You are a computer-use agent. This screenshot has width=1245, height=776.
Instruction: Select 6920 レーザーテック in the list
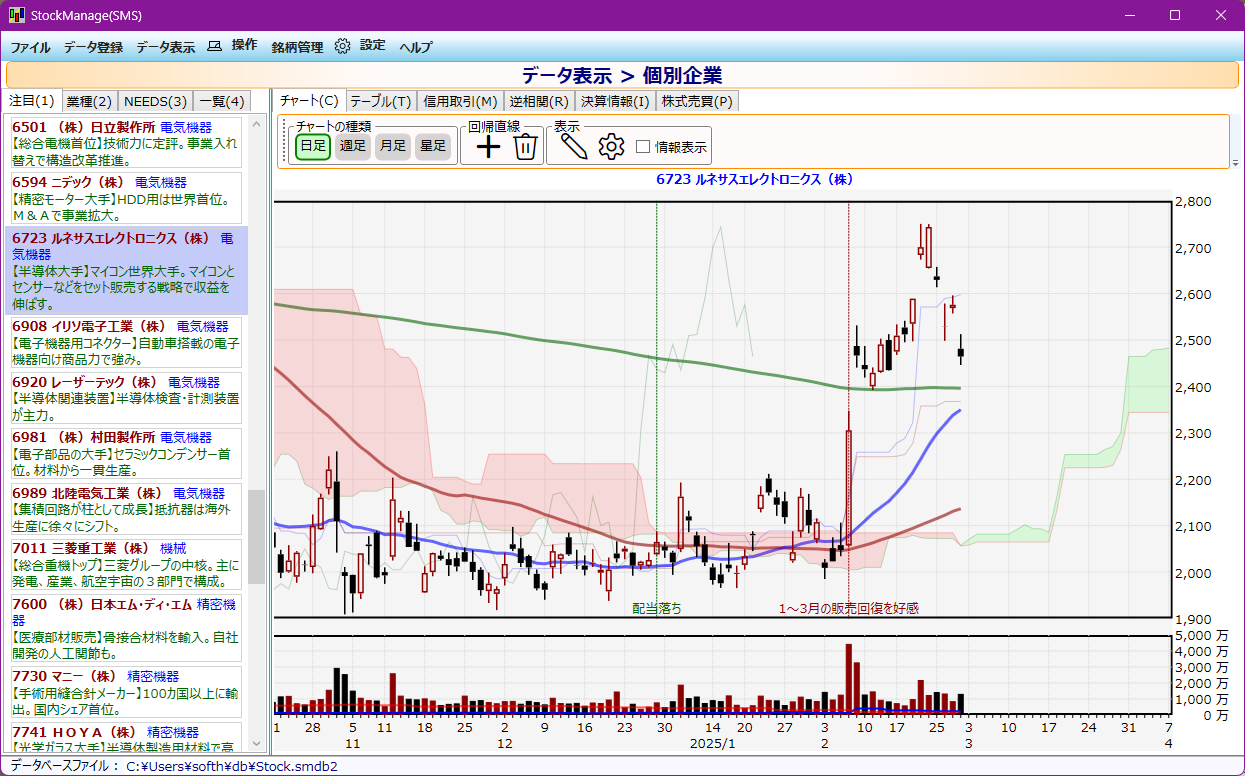tap(124, 398)
